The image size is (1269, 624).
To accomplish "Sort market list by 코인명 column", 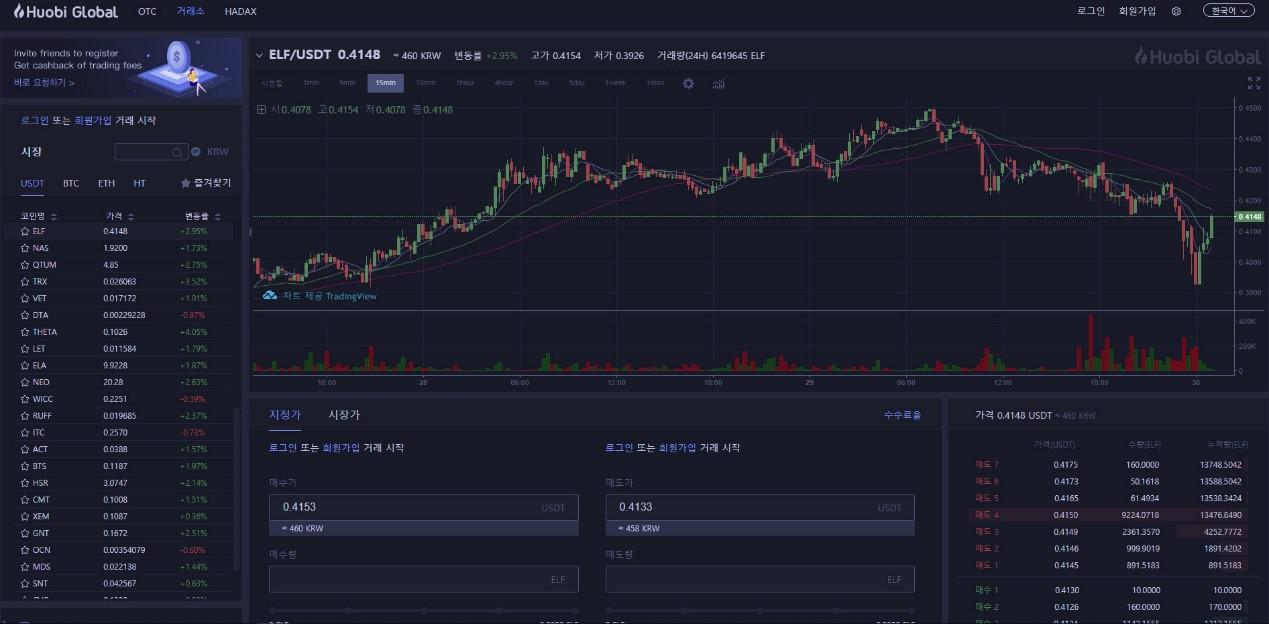I will [39, 216].
